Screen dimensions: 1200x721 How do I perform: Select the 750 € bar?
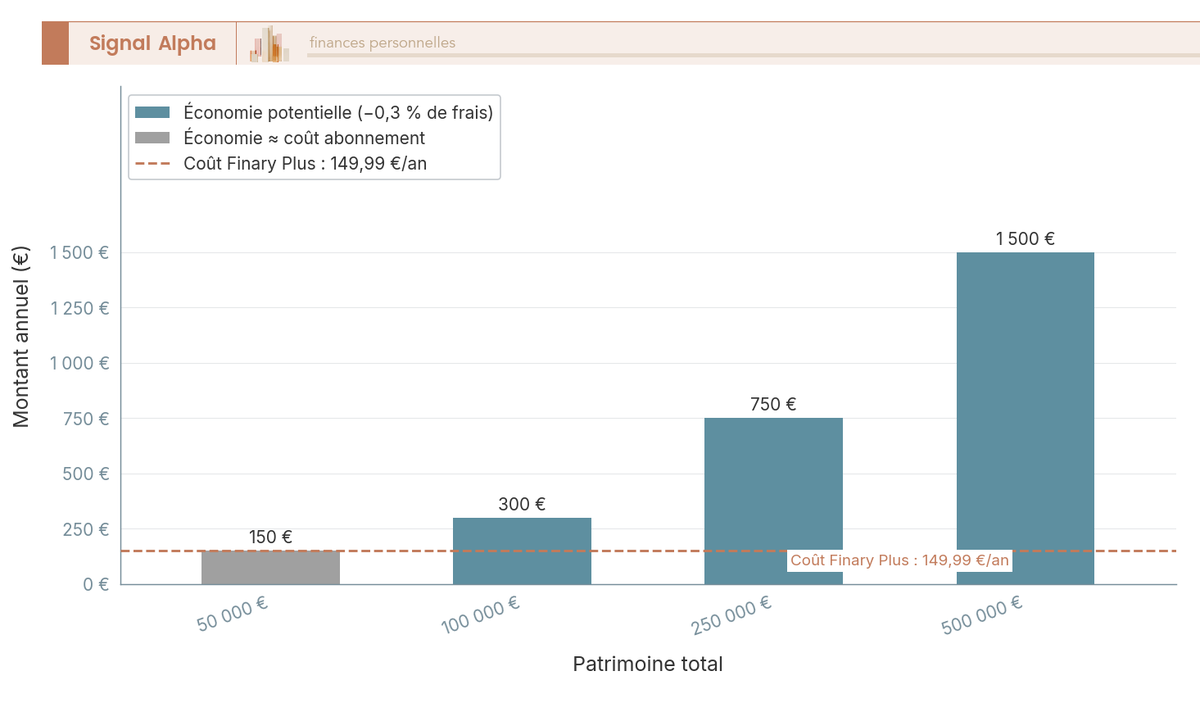(x=773, y=500)
